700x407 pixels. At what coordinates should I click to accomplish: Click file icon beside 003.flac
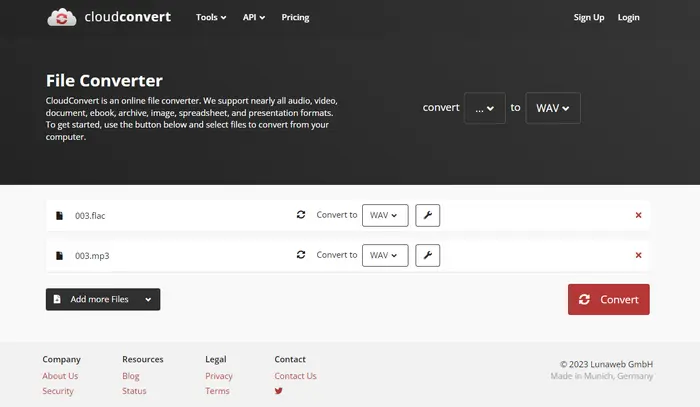pyautogui.click(x=59, y=216)
